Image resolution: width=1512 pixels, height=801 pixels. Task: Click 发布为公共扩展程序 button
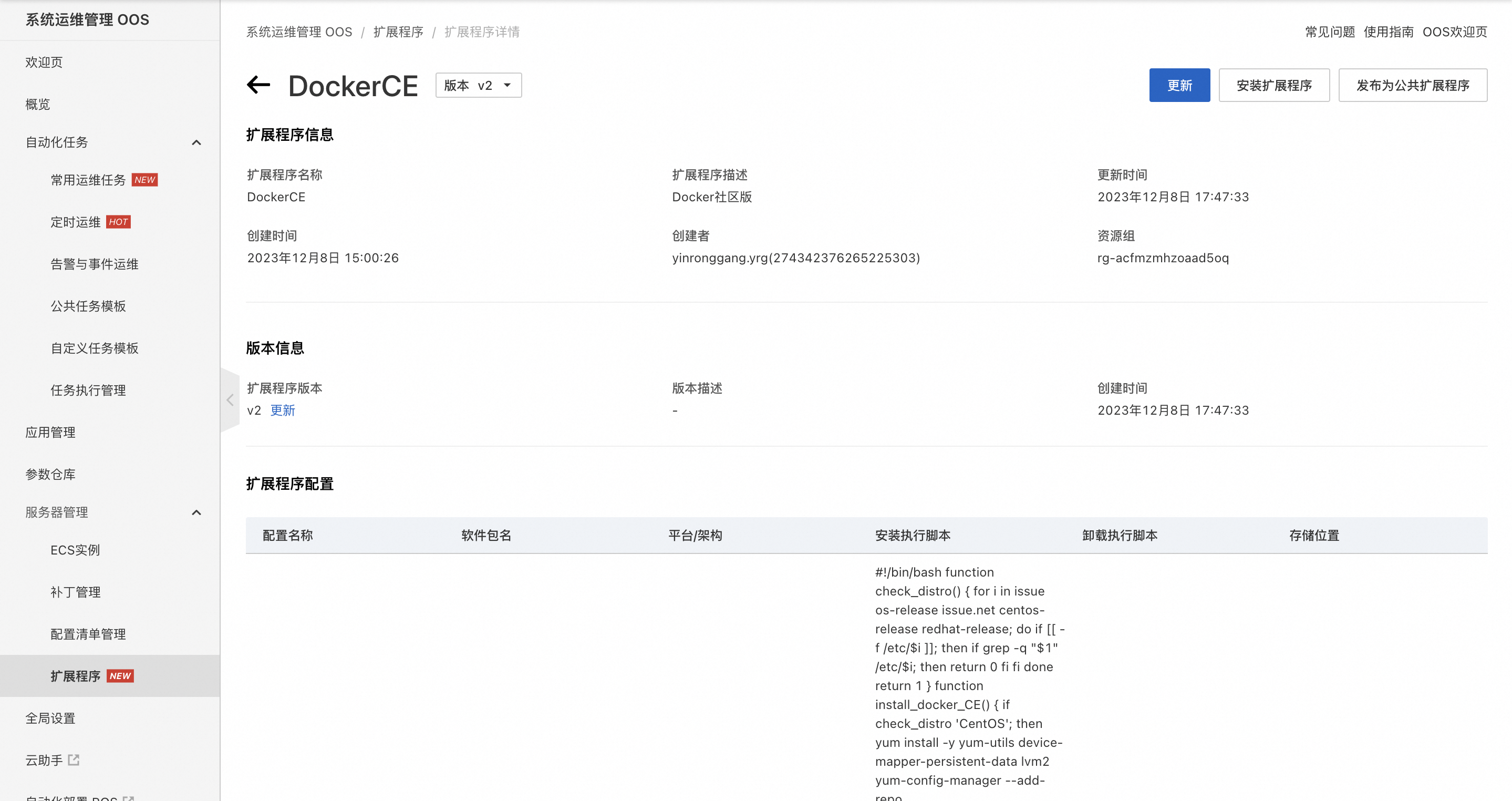click(1412, 85)
